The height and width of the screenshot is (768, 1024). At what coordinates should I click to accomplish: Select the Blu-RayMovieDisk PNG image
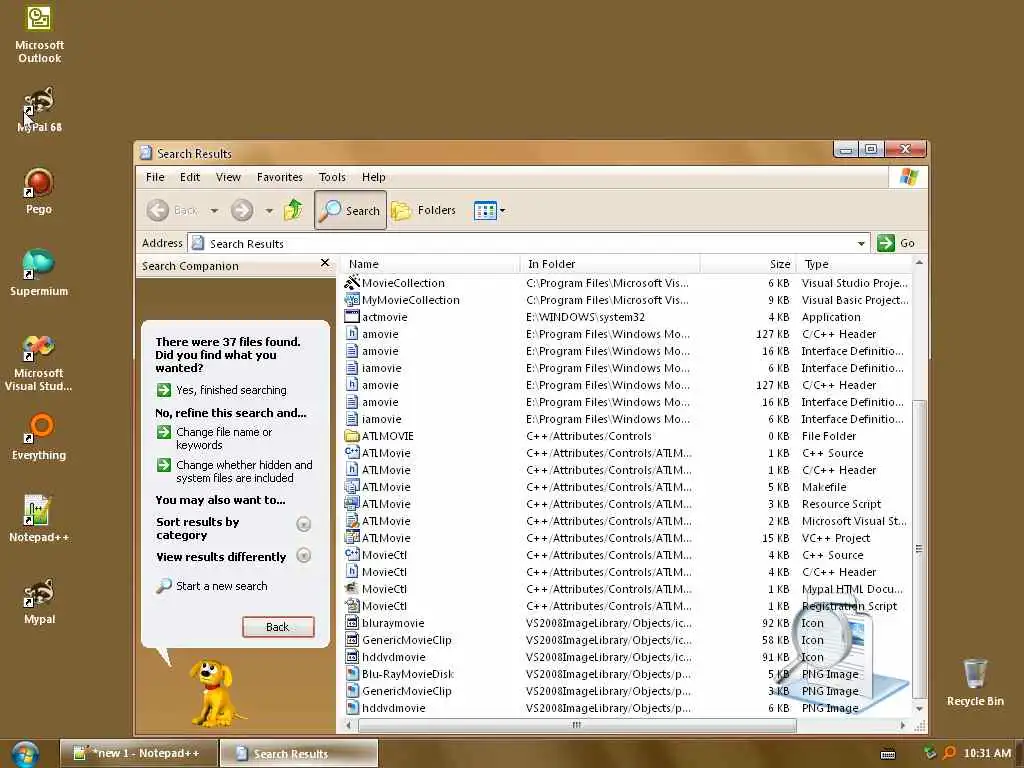point(408,673)
